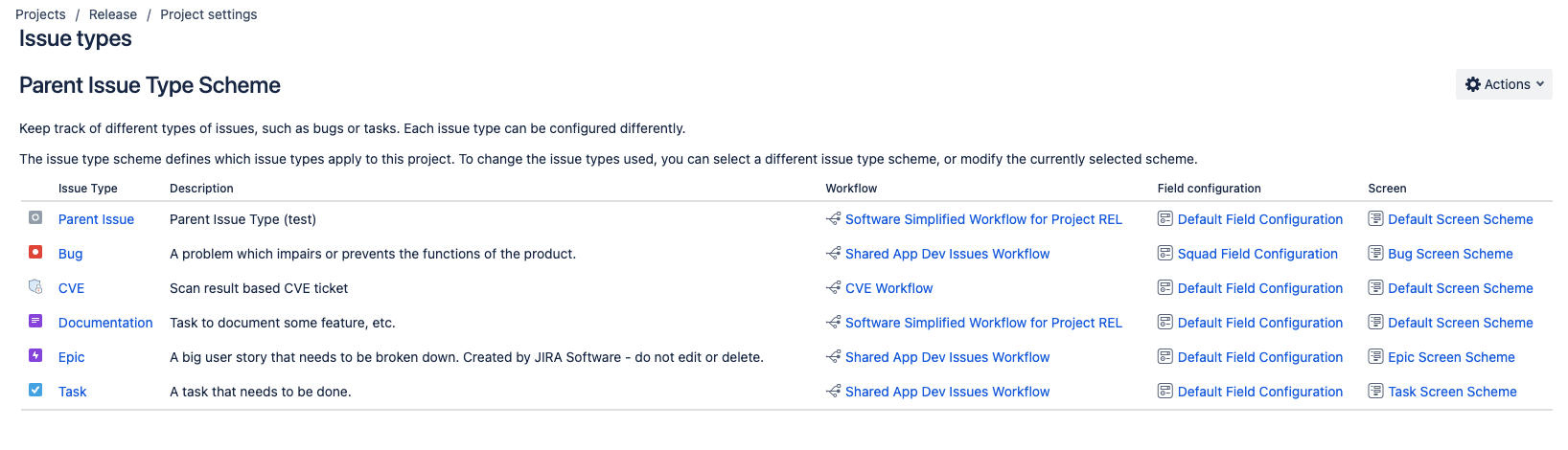Click icon beside Squad Field Configuration

(x=1165, y=253)
